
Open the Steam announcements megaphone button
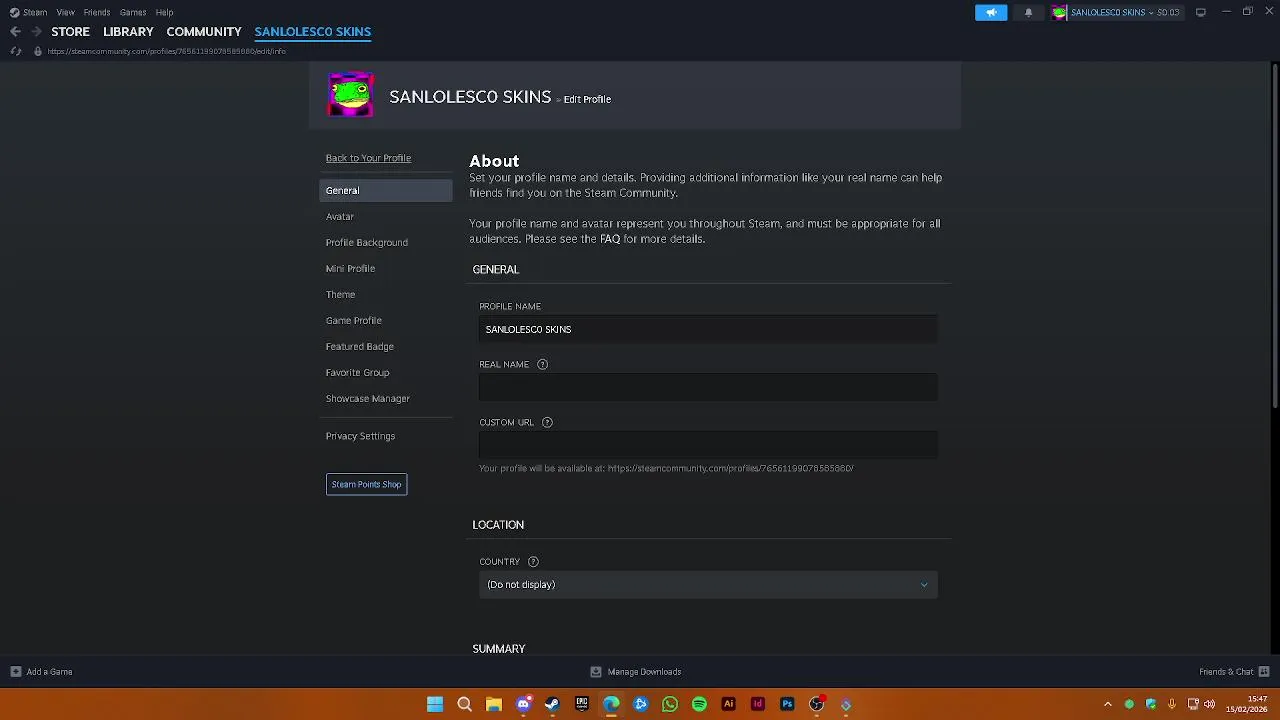tap(991, 12)
